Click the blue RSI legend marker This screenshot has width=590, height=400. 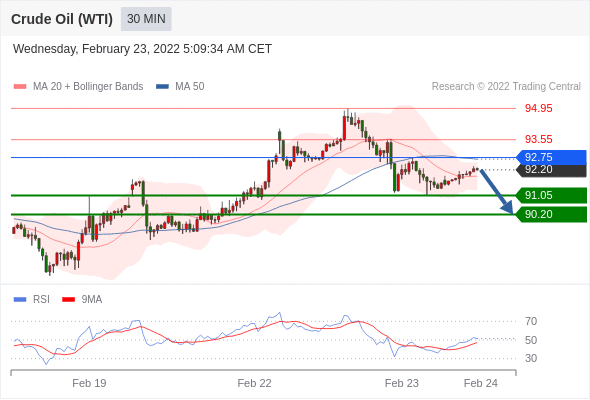pos(20,300)
